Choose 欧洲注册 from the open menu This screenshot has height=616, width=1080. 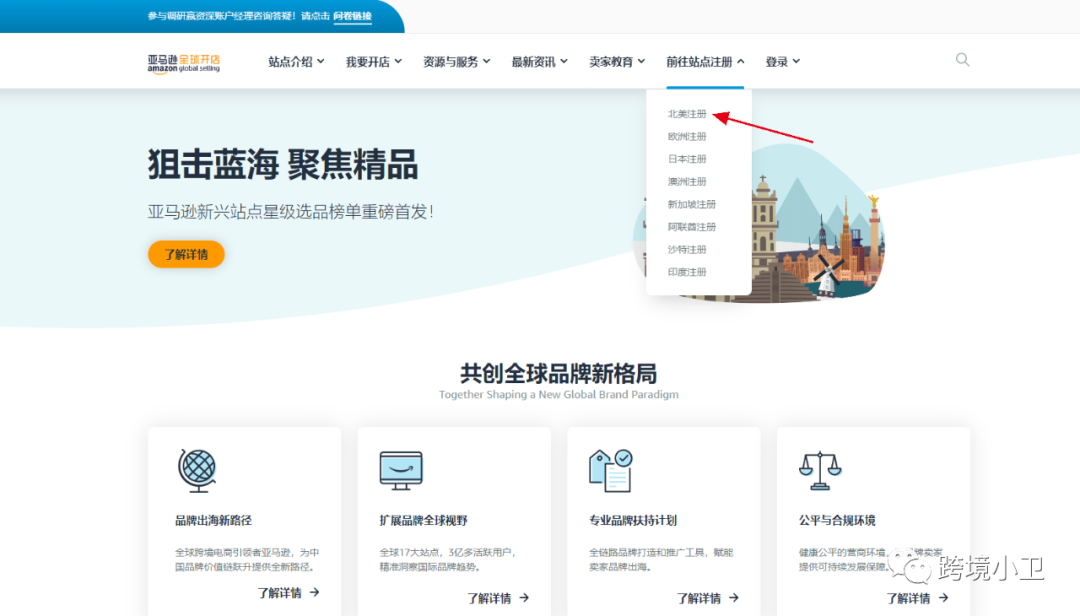tap(687, 136)
